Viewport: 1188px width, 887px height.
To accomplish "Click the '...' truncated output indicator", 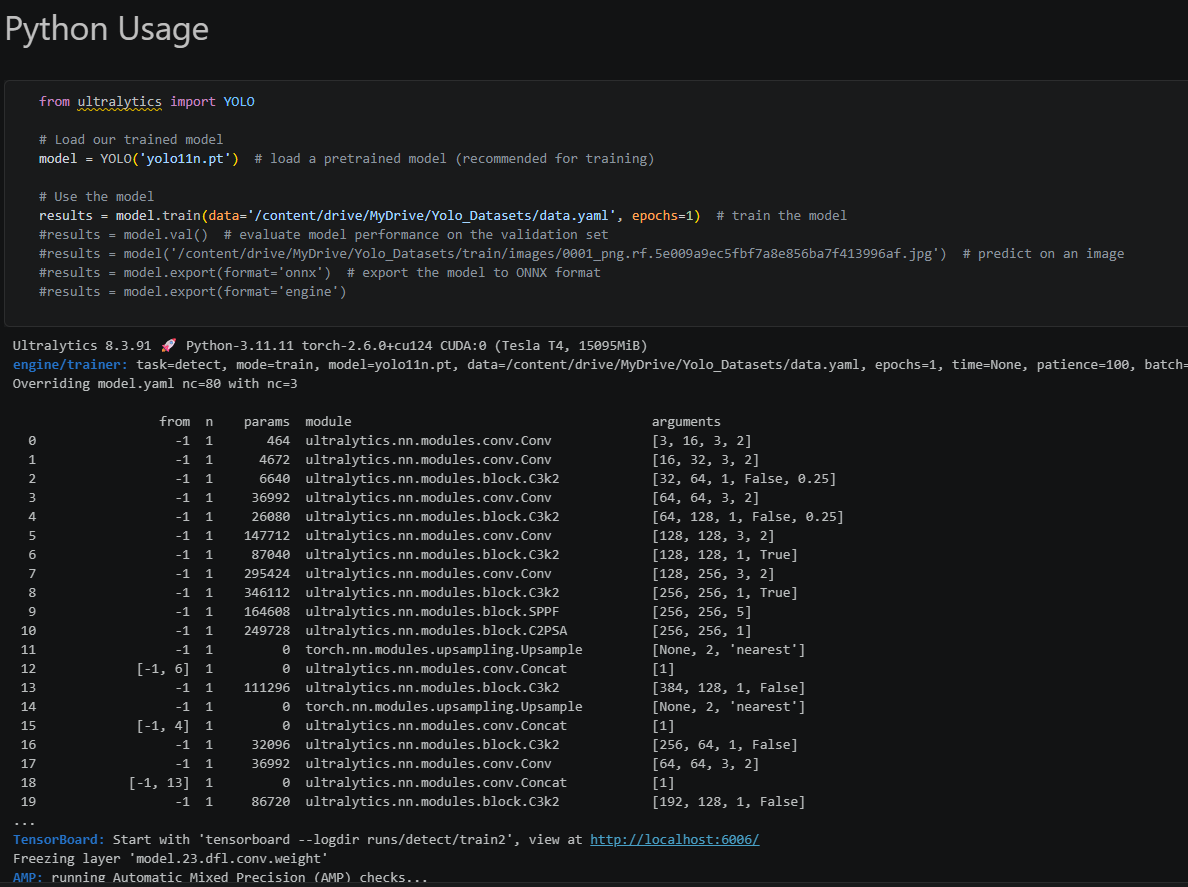I will 24,823.
